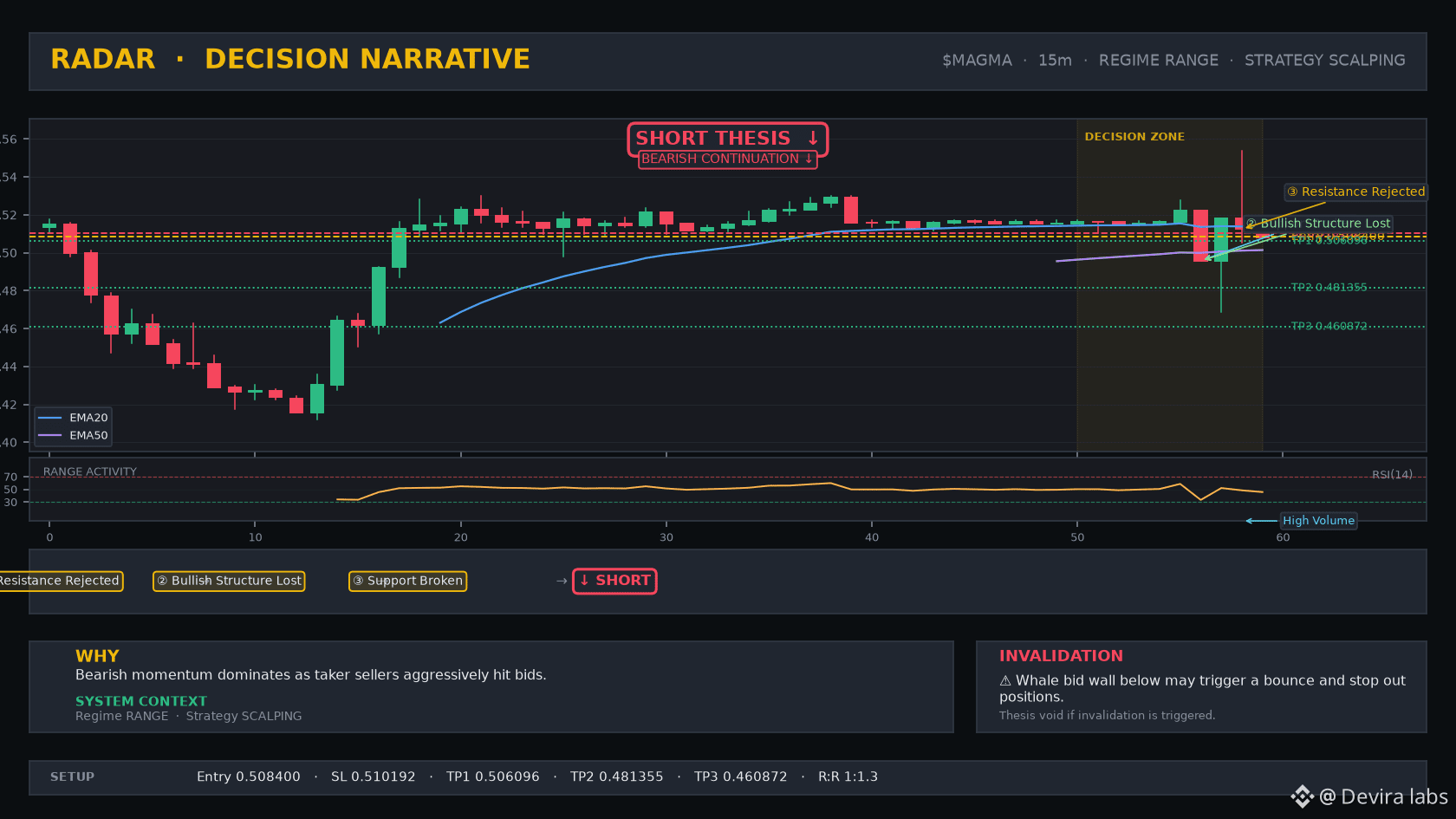
Task: Click the EMA50 legend text
Action: tap(88, 435)
